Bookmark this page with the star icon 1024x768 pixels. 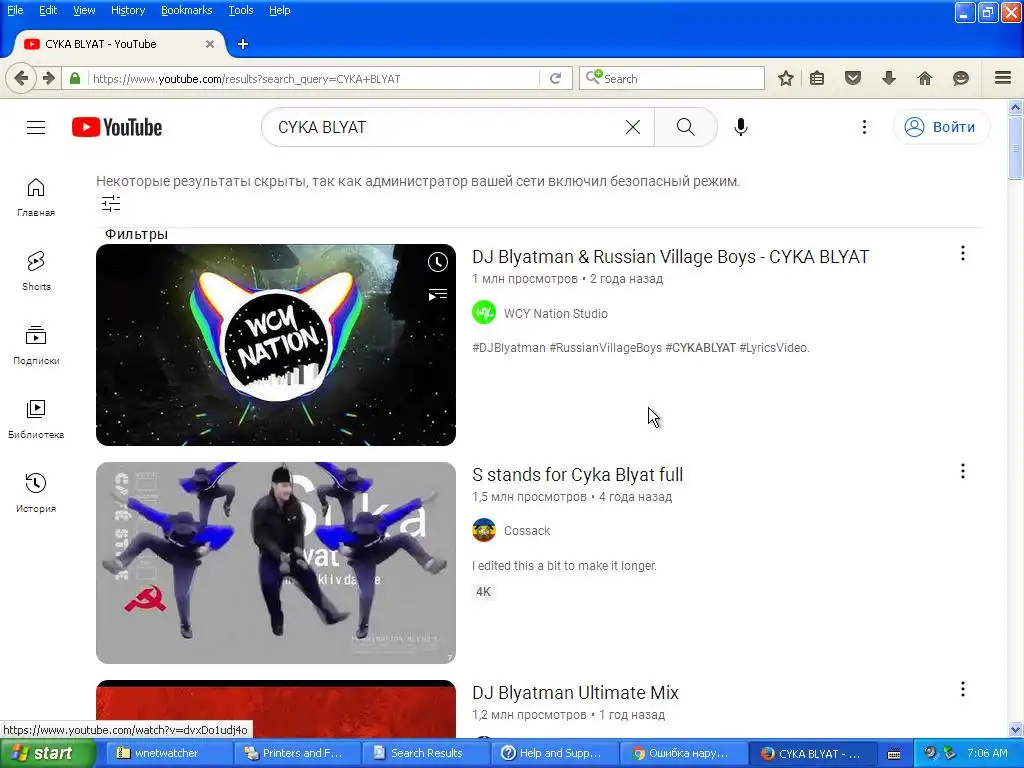pyautogui.click(x=786, y=78)
